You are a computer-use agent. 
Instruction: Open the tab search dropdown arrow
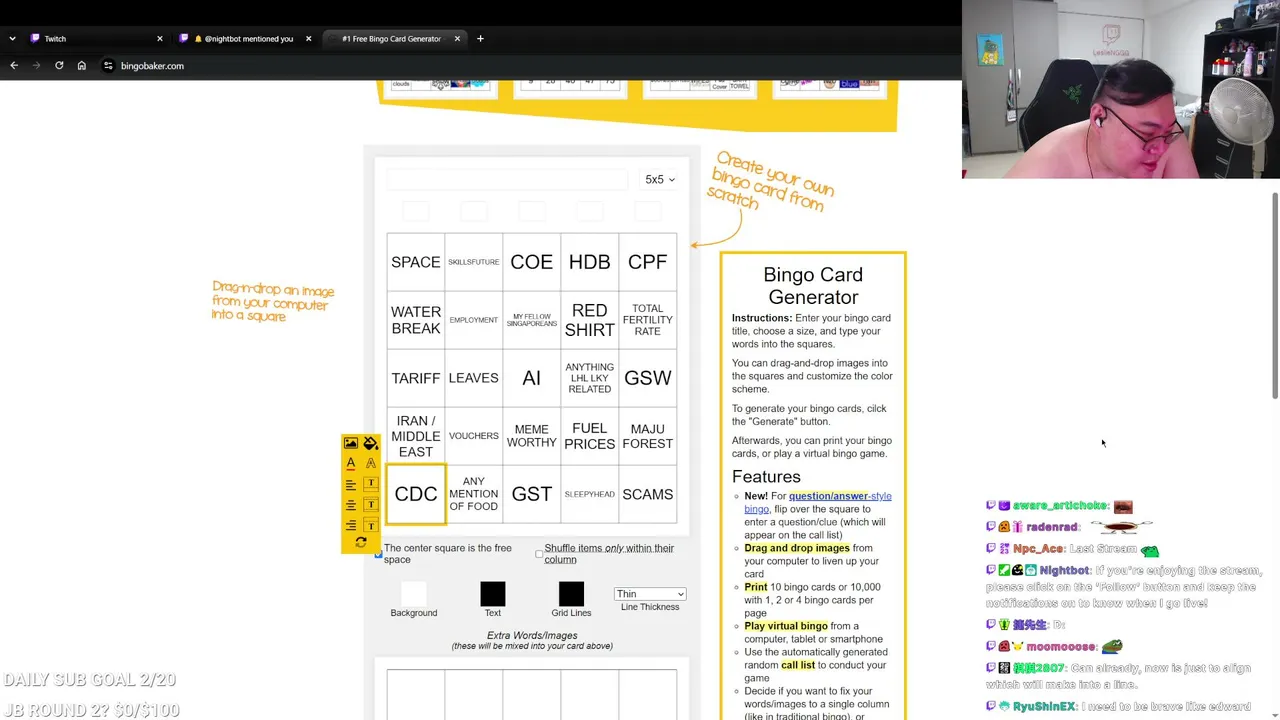click(12, 39)
